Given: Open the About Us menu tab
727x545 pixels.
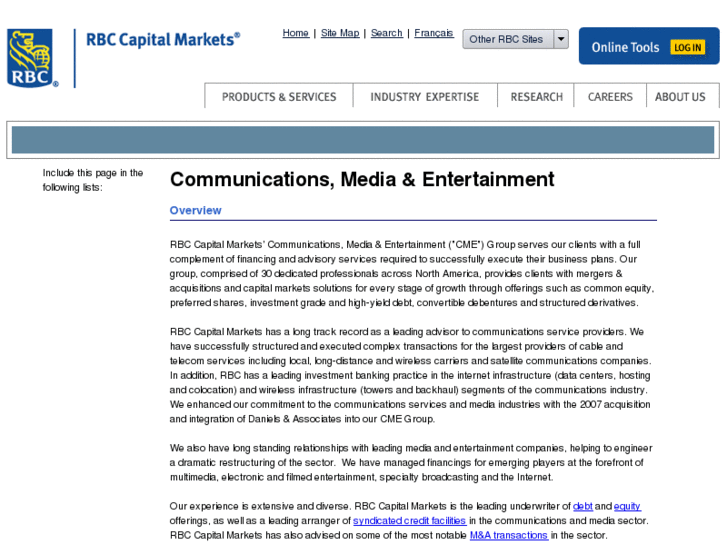Looking at the screenshot, I should pos(680,96).
